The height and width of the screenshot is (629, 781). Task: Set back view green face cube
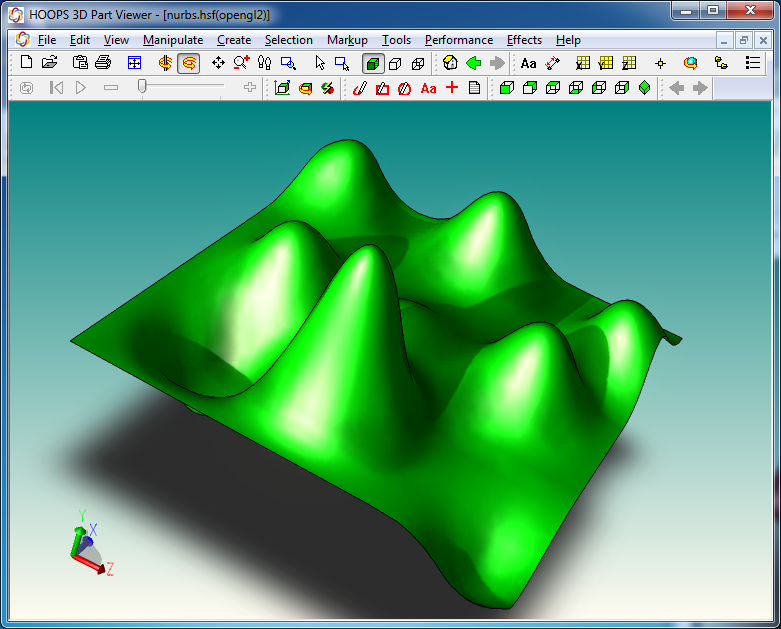[553, 88]
